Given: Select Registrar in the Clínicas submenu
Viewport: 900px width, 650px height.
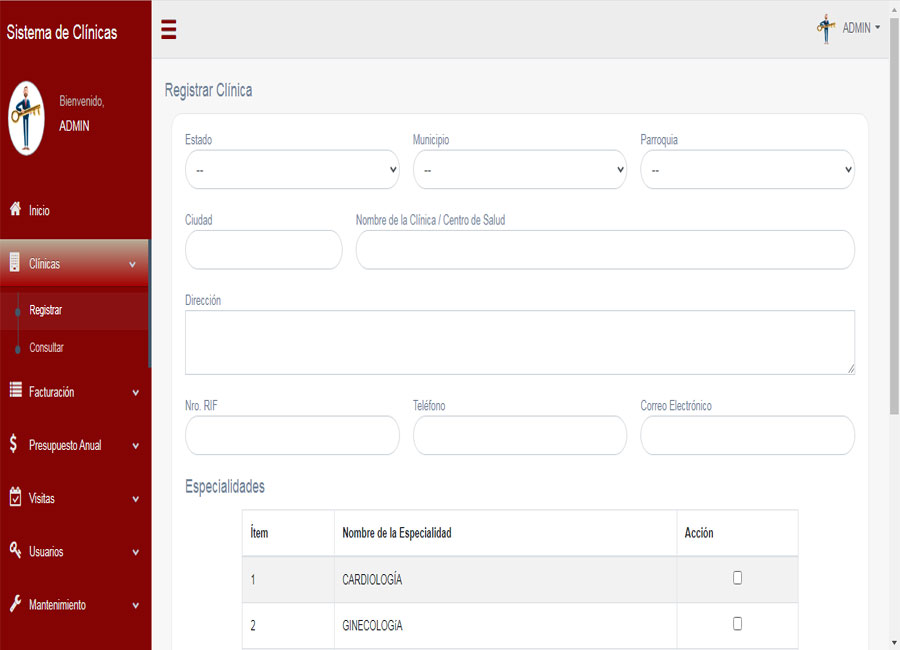Looking at the screenshot, I should (x=46, y=310).
